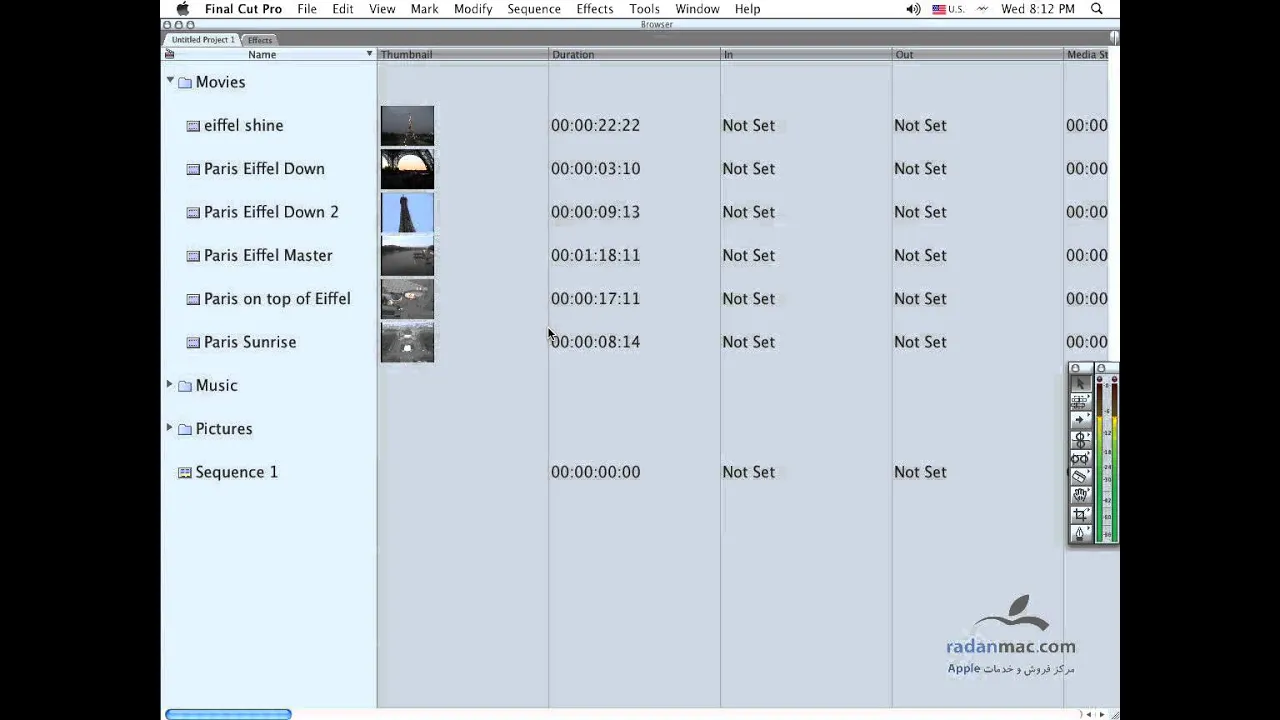The image size is (1280, 720).
Task: Click the Paris Eiffel Down 2 clip icon
Action: click(x=193, y=212)
